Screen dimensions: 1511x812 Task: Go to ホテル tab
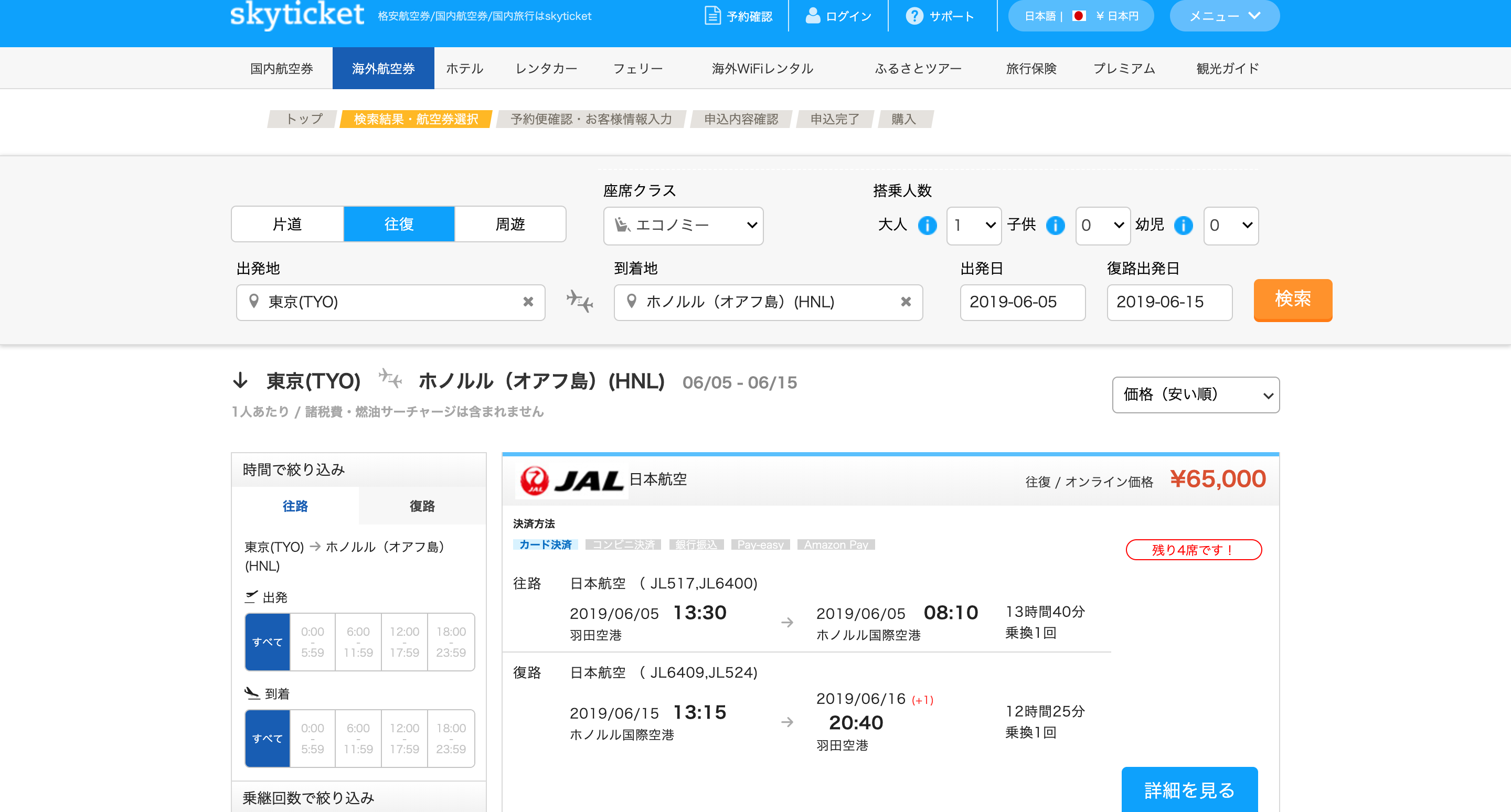(464, 69)
